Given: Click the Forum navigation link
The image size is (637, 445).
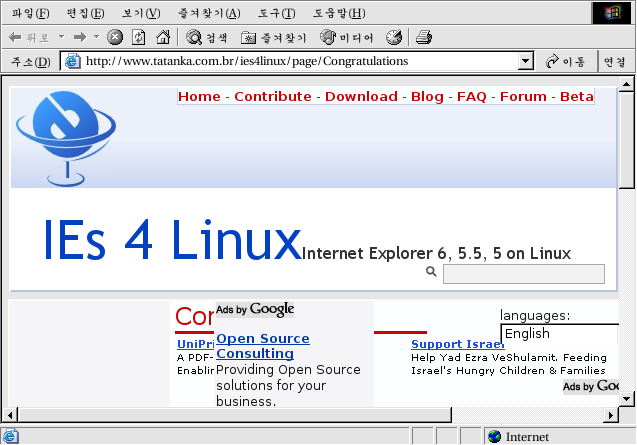Looking at the screenshot, I should click(523, 97).
